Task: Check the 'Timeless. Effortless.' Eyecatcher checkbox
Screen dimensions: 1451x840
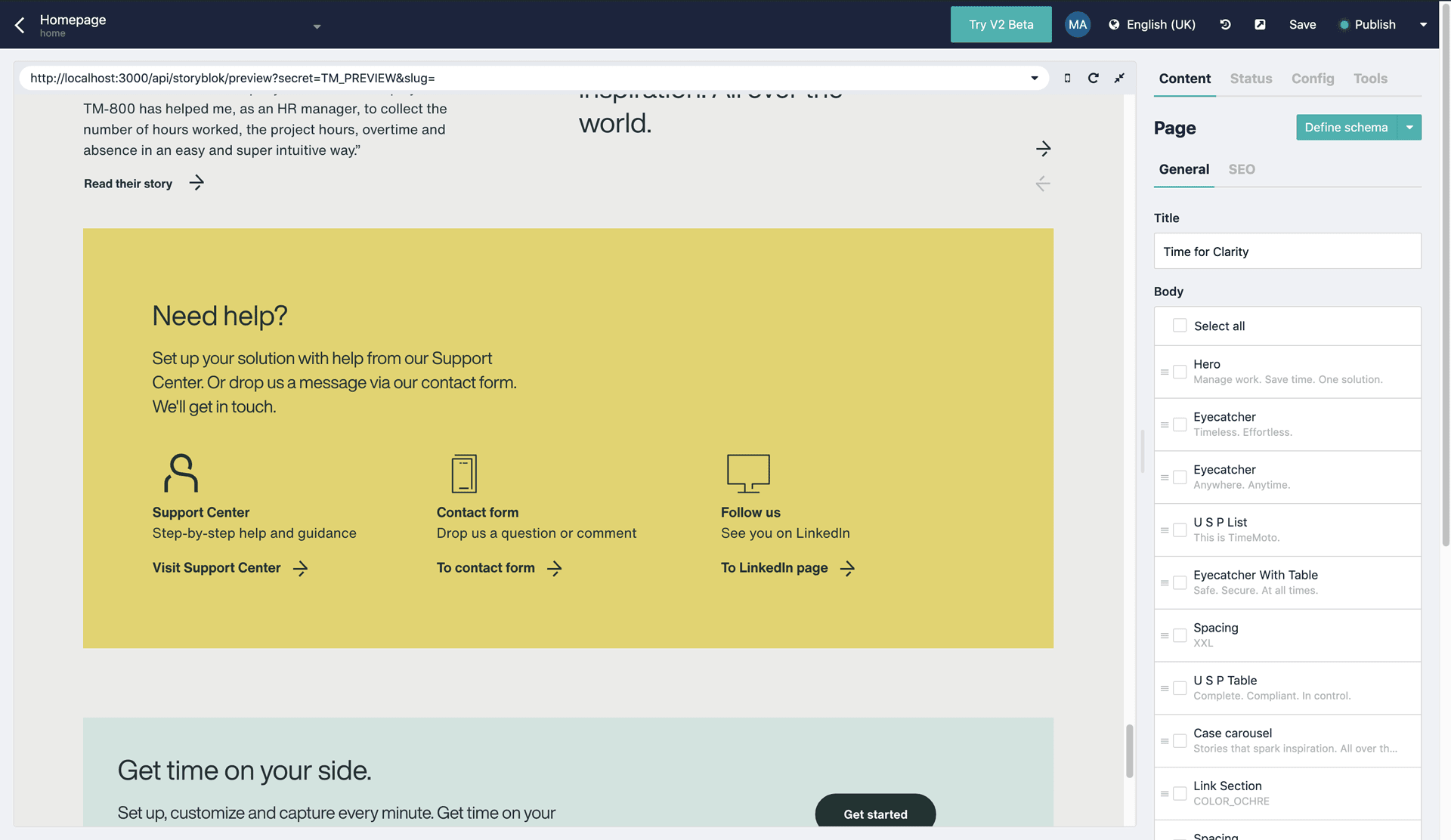Action: (1179, 425)
